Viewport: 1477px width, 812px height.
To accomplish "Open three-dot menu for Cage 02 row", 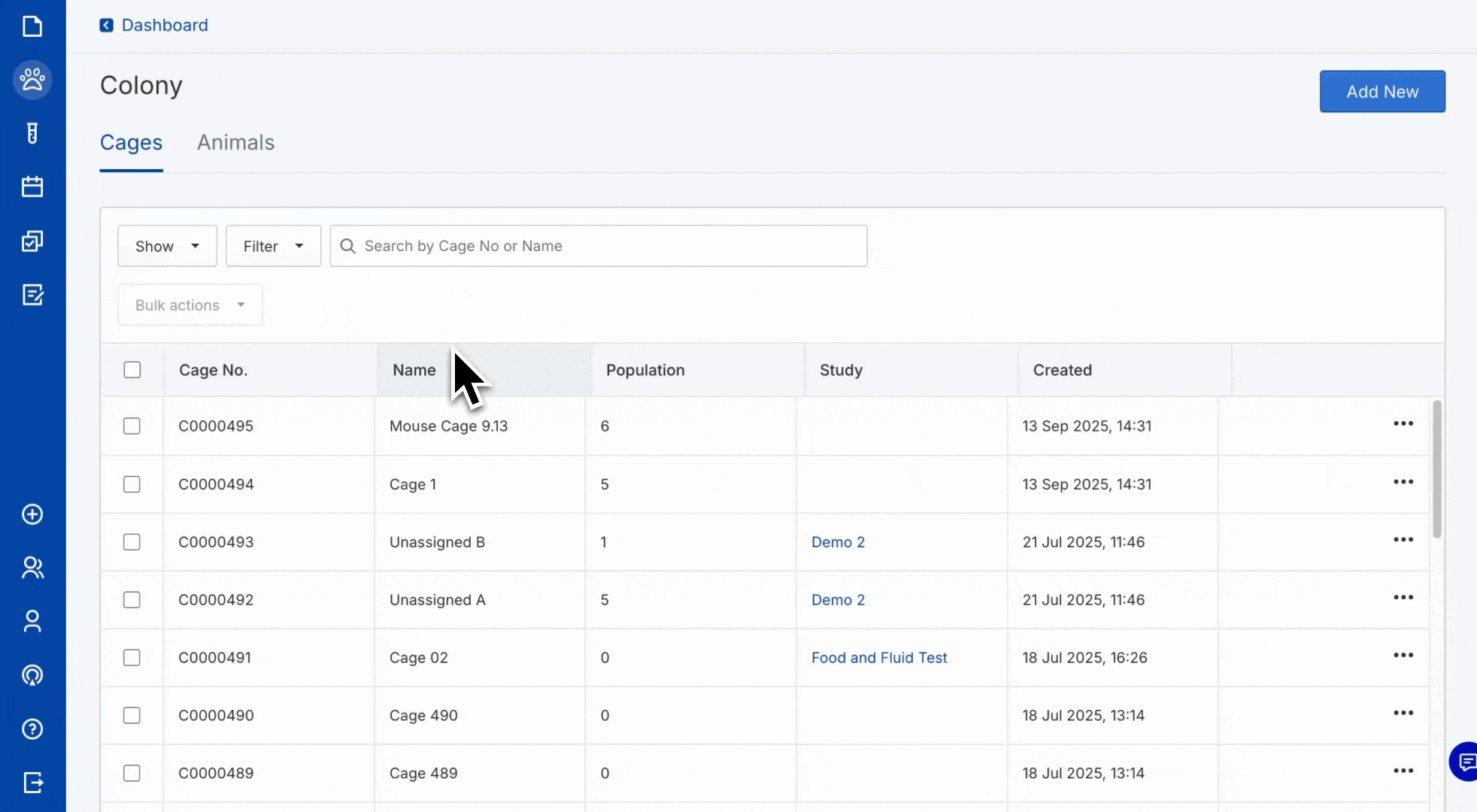I will [1403, 656].
